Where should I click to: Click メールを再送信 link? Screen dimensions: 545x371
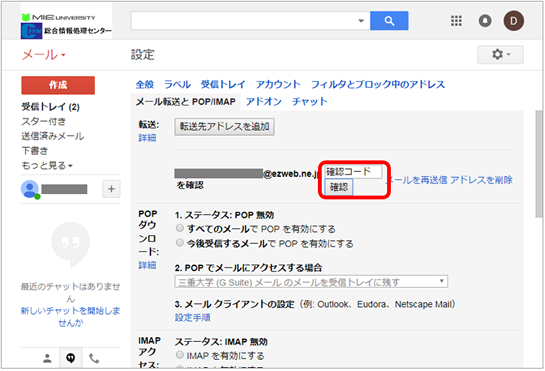(417, 180)
